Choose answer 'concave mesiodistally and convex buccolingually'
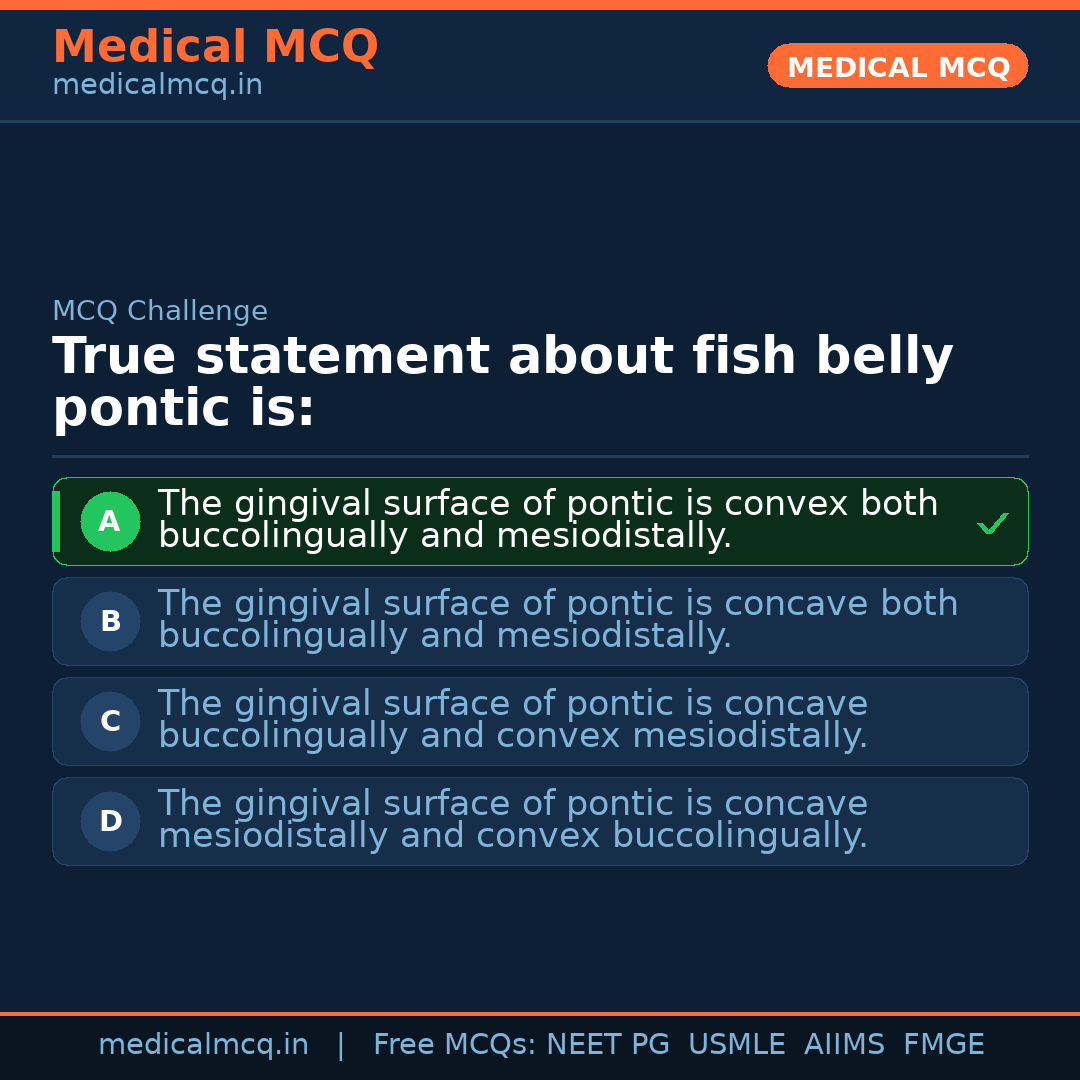This screenshot has height=1080, width=1080. click(x=512, y=820)
